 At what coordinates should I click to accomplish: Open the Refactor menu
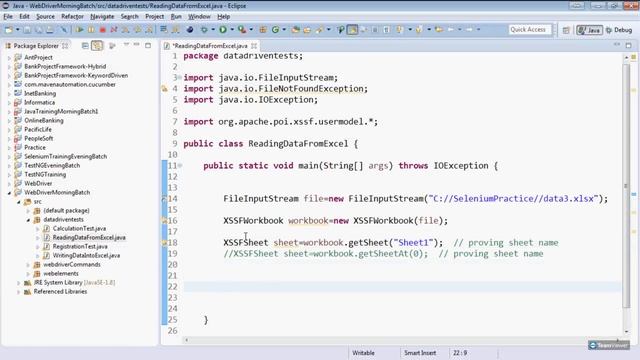(72, 16)
